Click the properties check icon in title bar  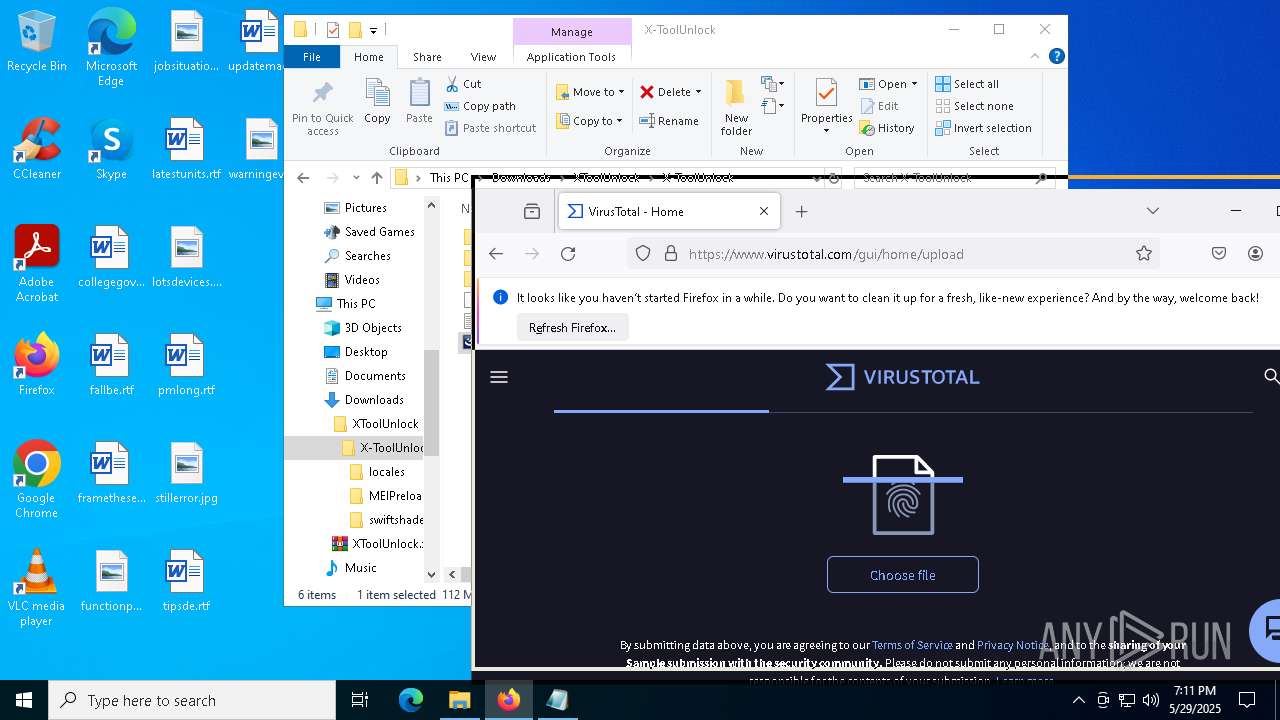click(333, 30)
